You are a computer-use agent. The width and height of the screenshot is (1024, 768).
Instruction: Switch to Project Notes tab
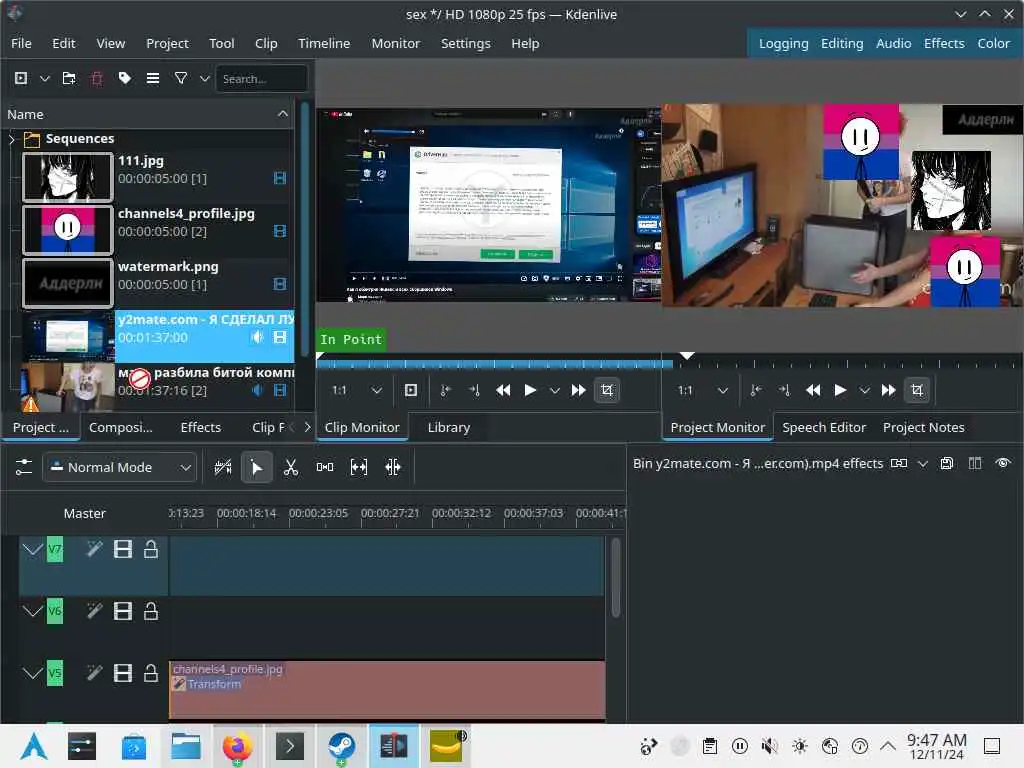[923, 427]
